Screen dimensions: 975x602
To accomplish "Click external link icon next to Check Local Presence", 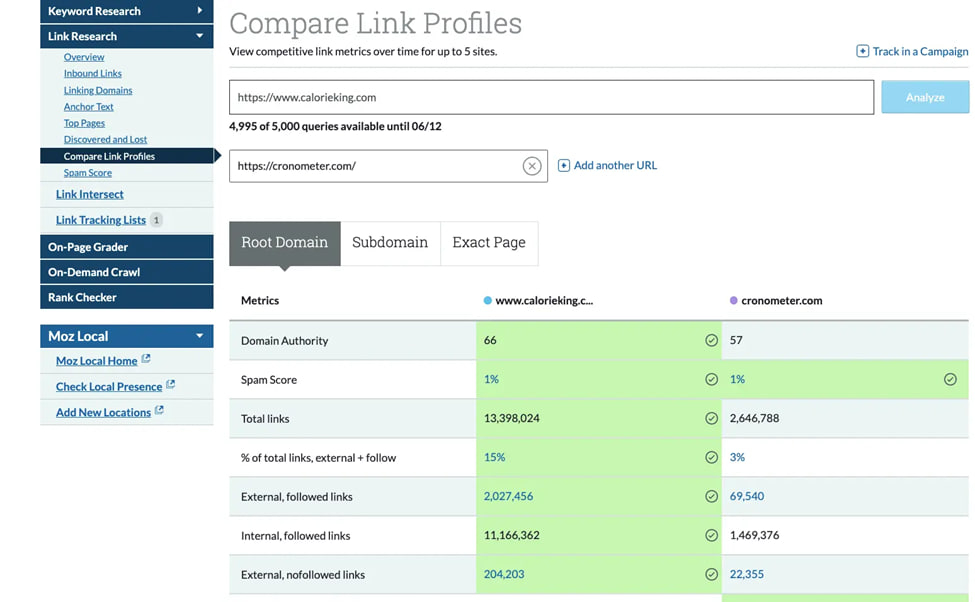I will tap(170, 385).
